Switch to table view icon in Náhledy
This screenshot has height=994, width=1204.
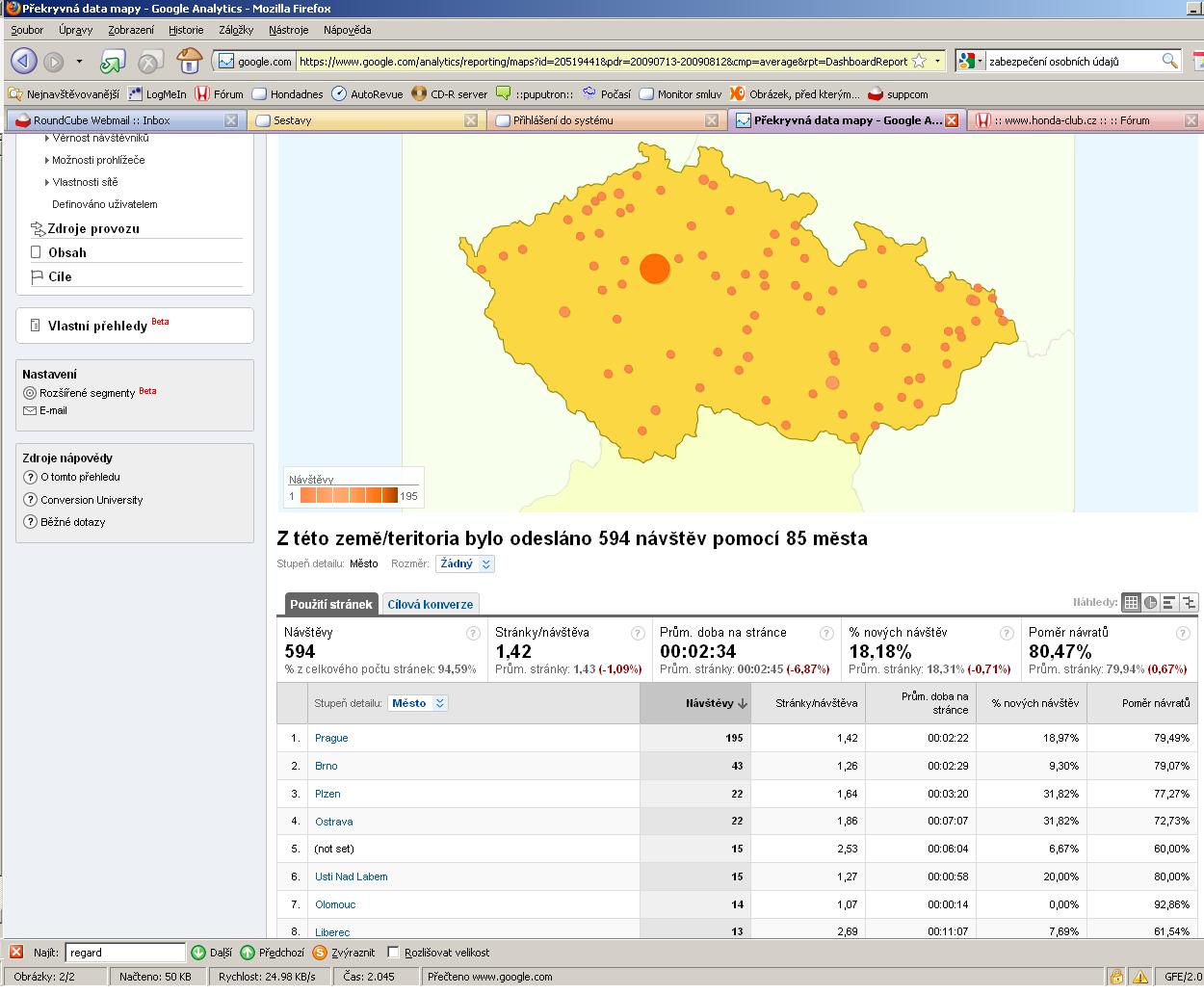(x=1131, y=603)
